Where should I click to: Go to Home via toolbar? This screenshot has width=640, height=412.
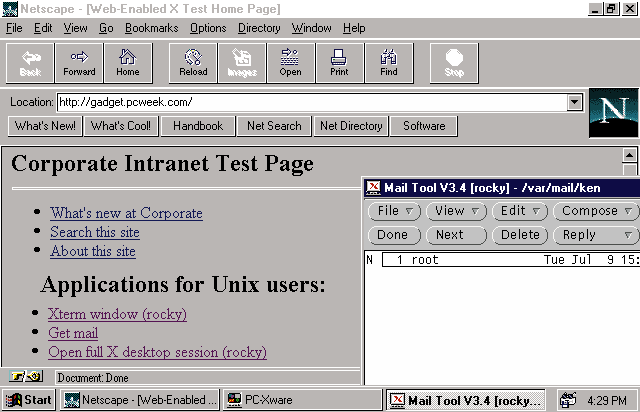click(128, 63)
